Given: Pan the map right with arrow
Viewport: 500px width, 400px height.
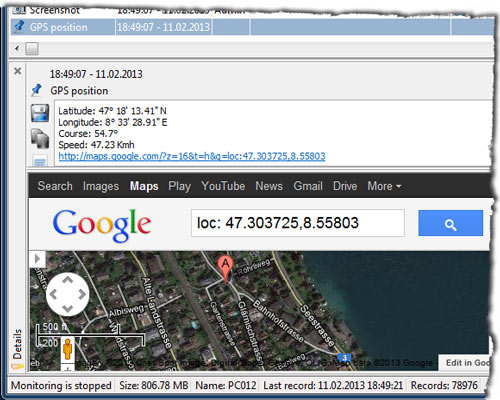Looking at the screenshot, I should 82,294.
